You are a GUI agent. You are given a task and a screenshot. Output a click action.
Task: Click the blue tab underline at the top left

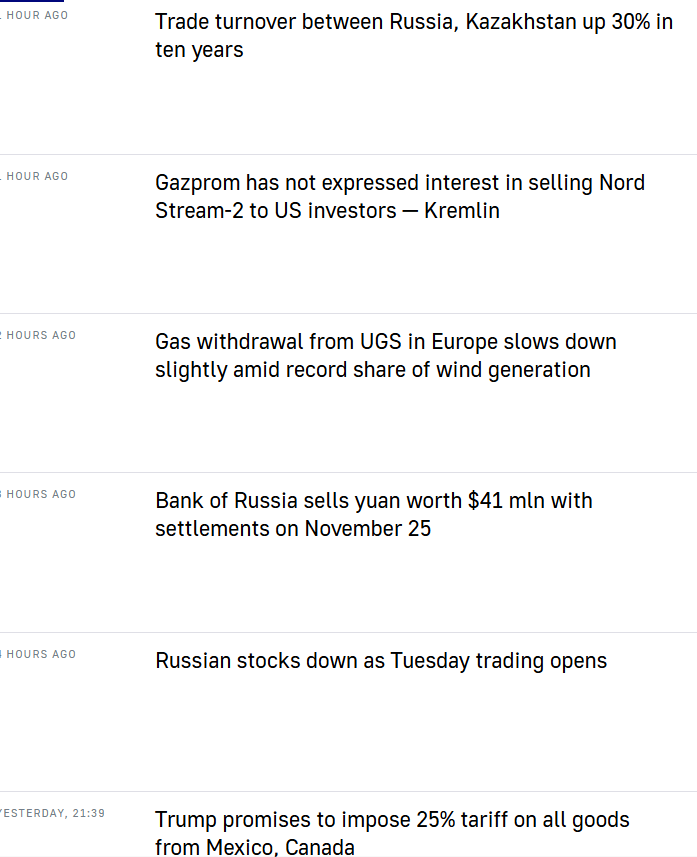pos(32,1)
